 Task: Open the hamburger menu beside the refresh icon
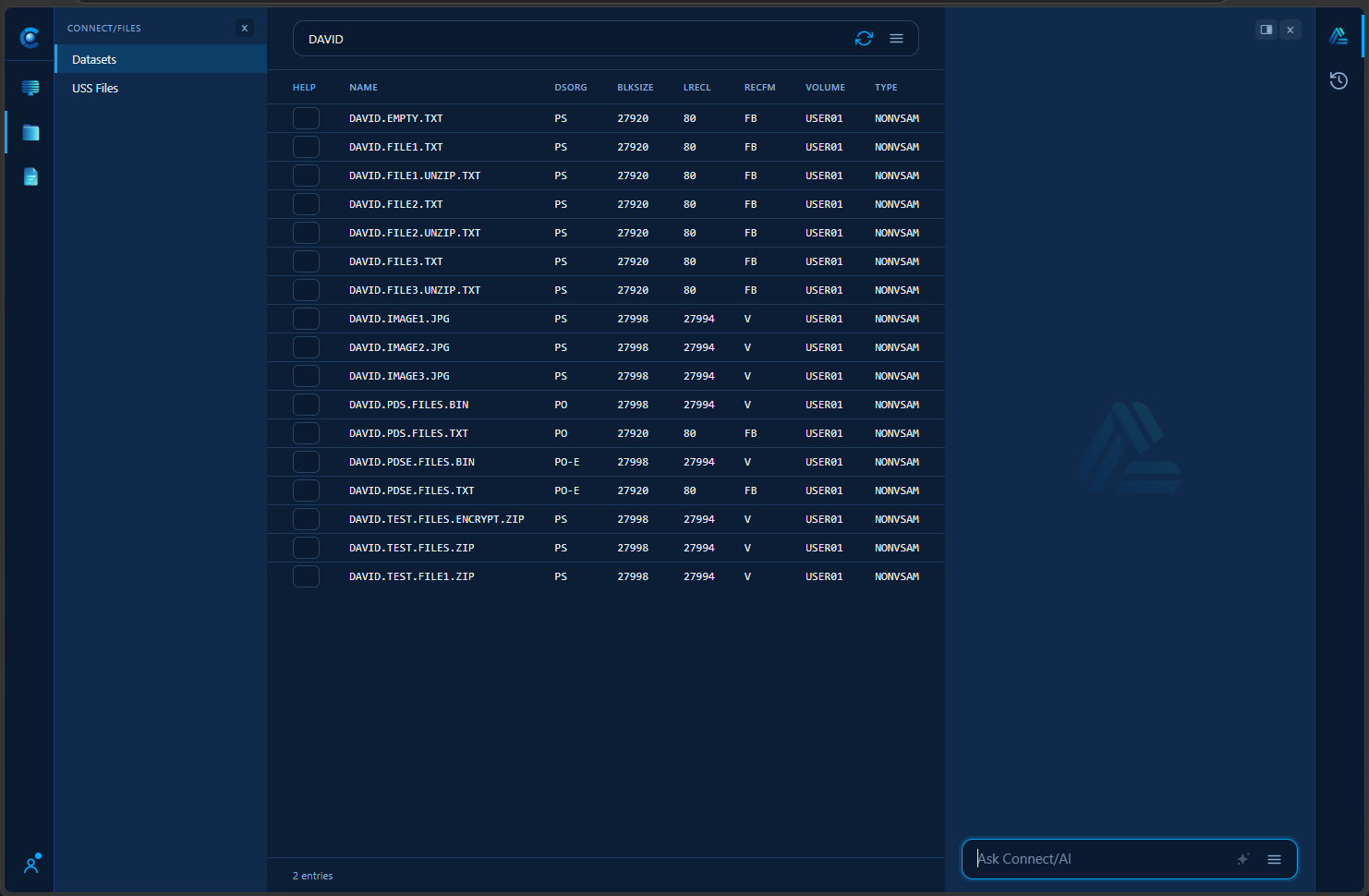896,39
